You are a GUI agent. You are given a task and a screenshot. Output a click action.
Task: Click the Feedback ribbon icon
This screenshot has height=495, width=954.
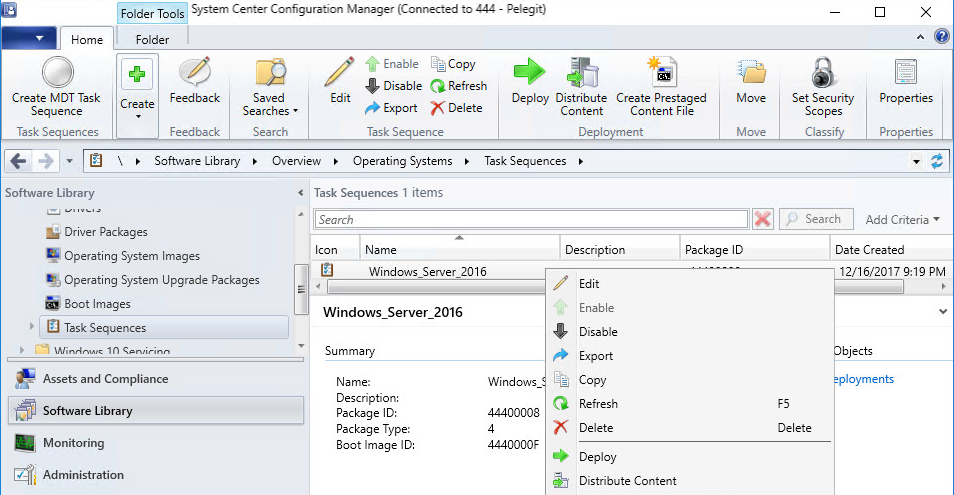[x=195, y=81]
